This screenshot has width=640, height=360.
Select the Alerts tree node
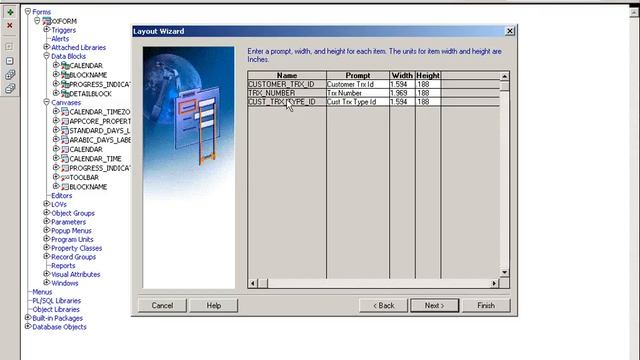coord(60,39)
